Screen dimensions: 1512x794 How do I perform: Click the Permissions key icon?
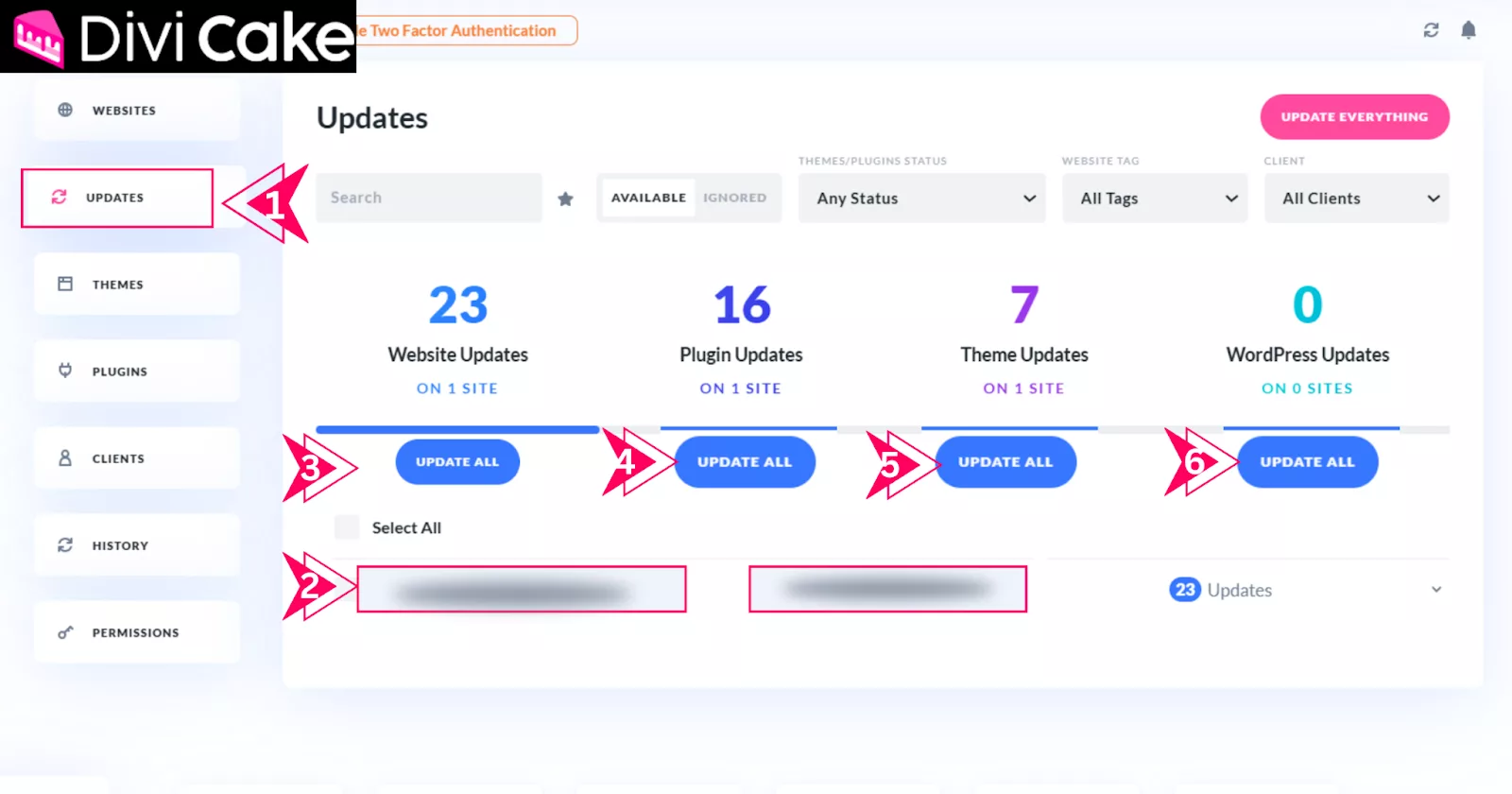click(x=65, y=632)
